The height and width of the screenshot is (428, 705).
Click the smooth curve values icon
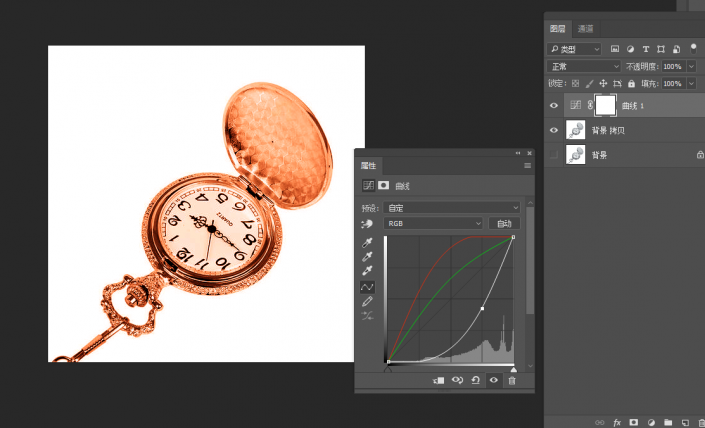[367, 316]
